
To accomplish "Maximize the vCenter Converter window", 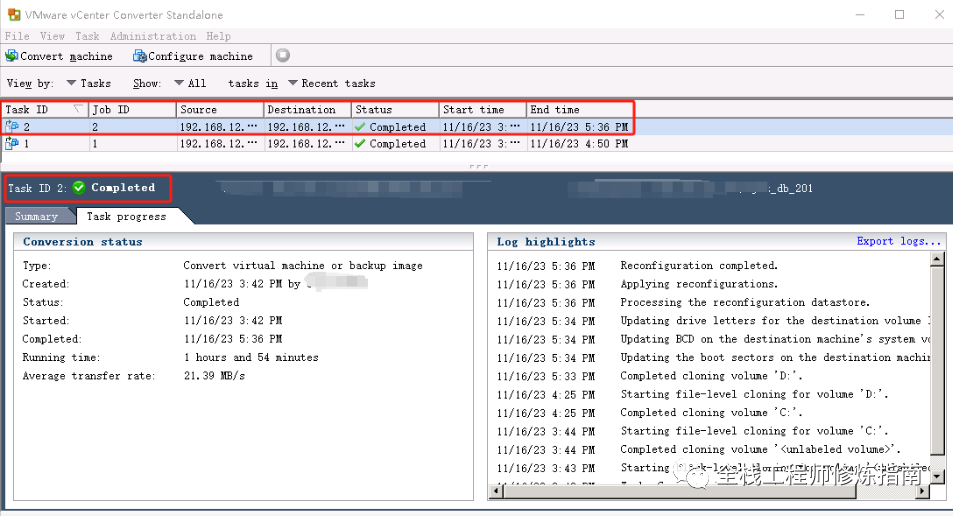I will click(x=900, y=15).
